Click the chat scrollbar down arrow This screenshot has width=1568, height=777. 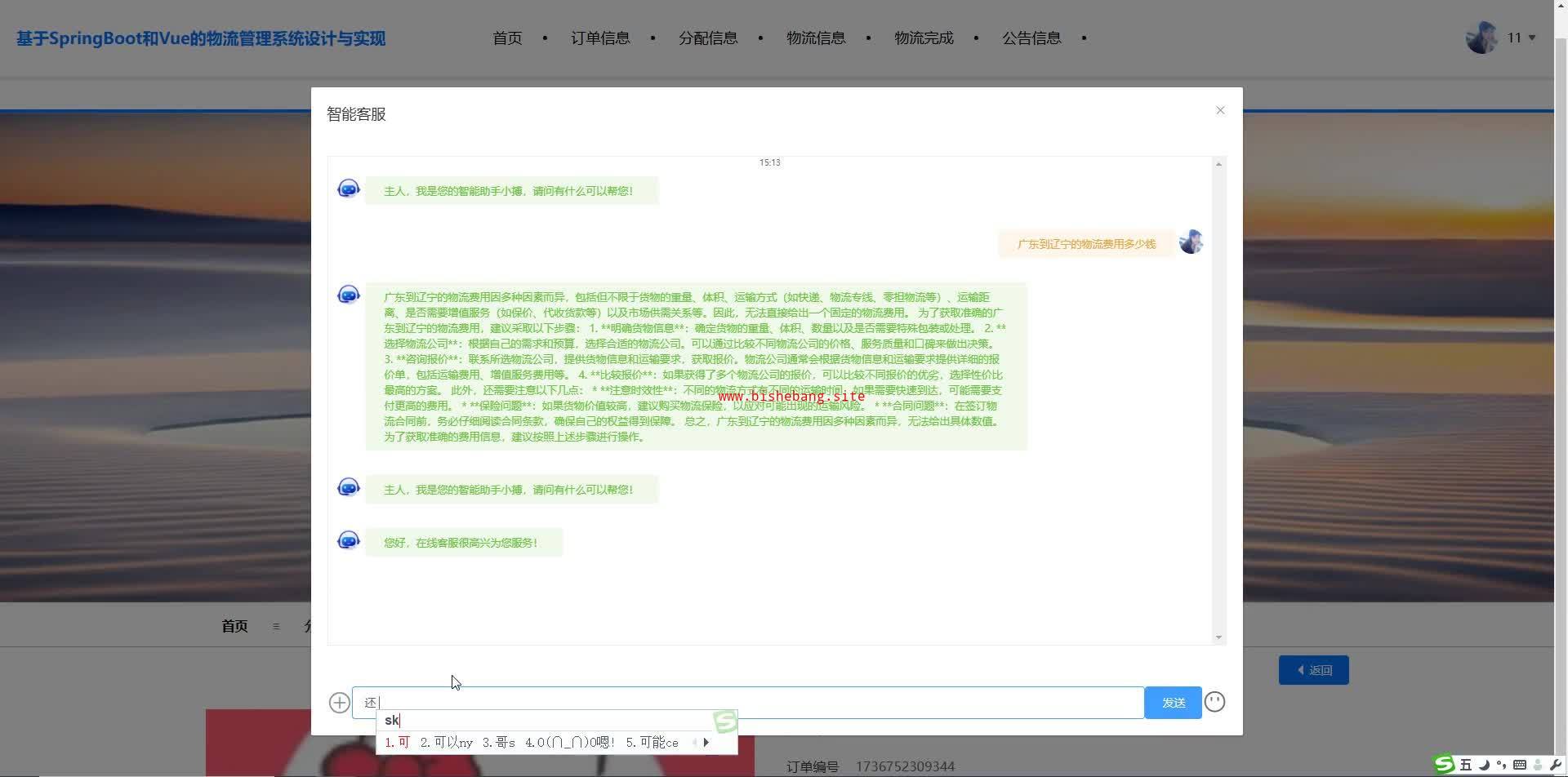[1218, 637]
